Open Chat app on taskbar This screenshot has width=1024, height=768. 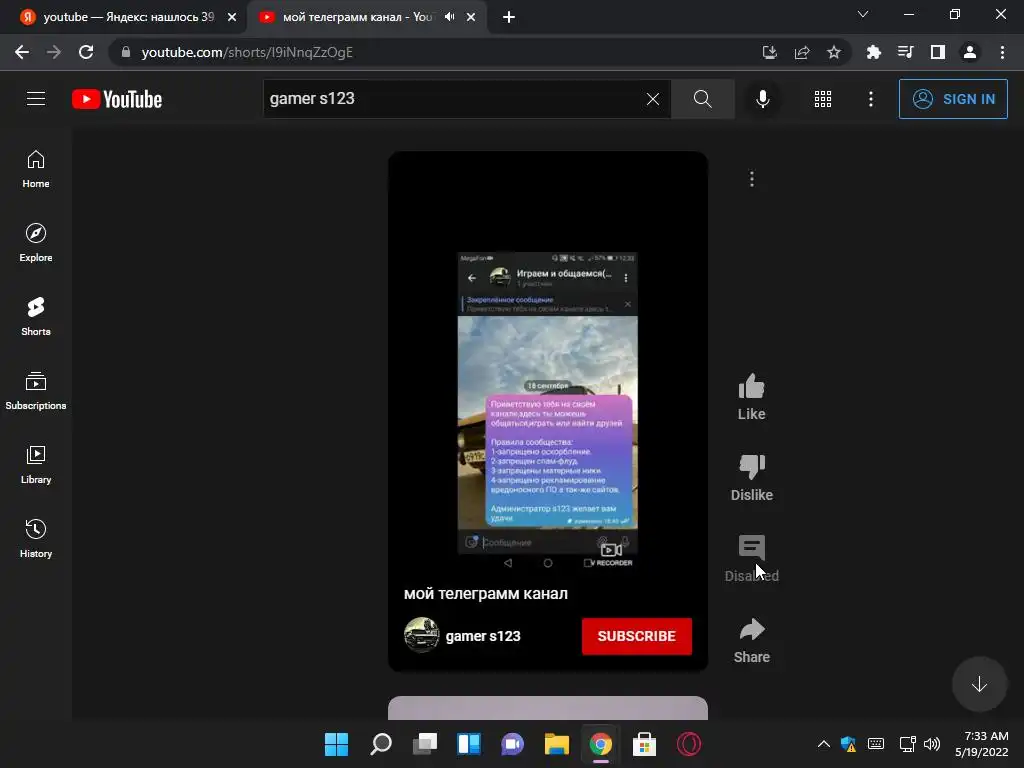click(513, 744)
